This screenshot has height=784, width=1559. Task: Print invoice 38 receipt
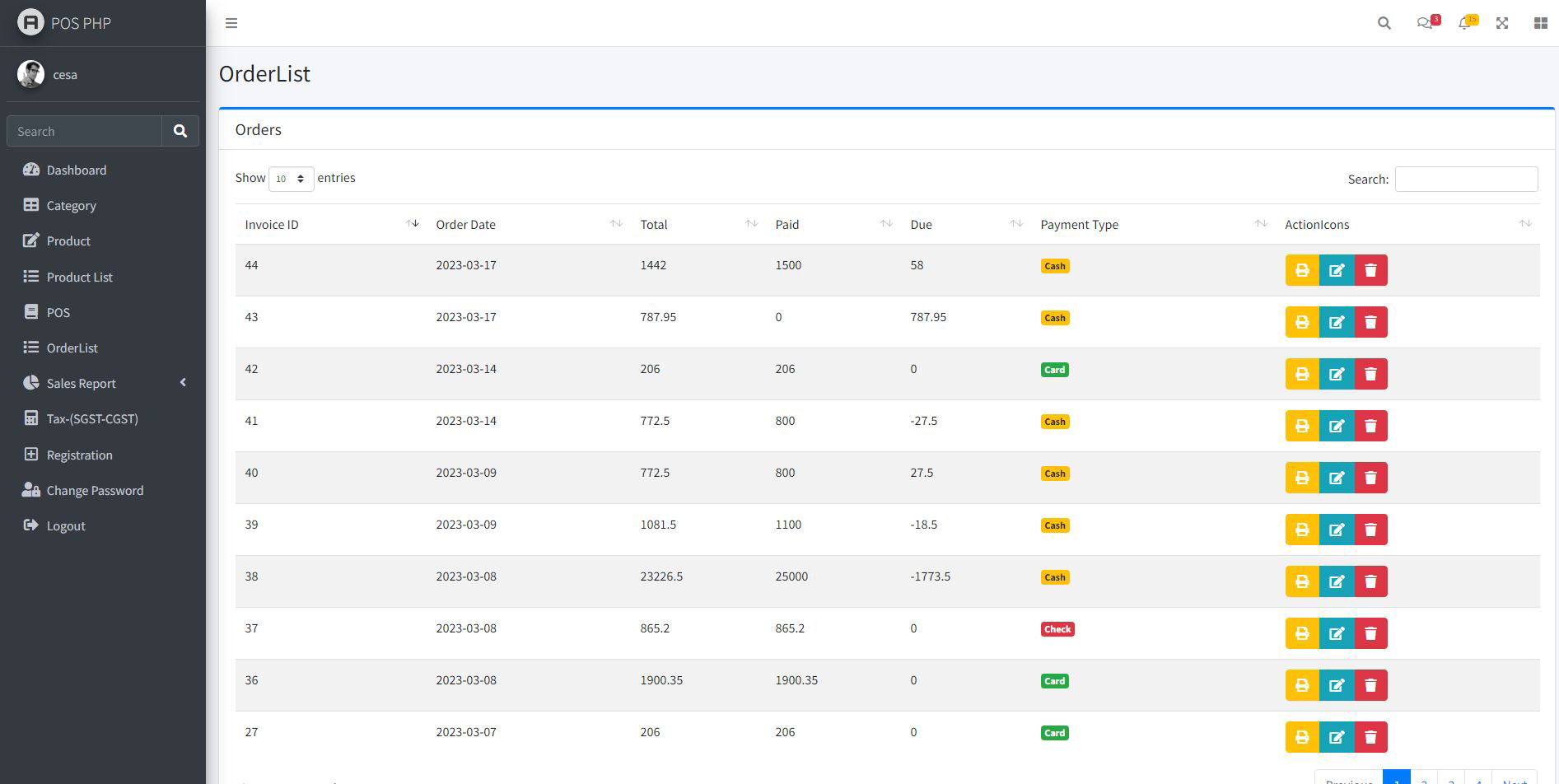(1301, 581)
